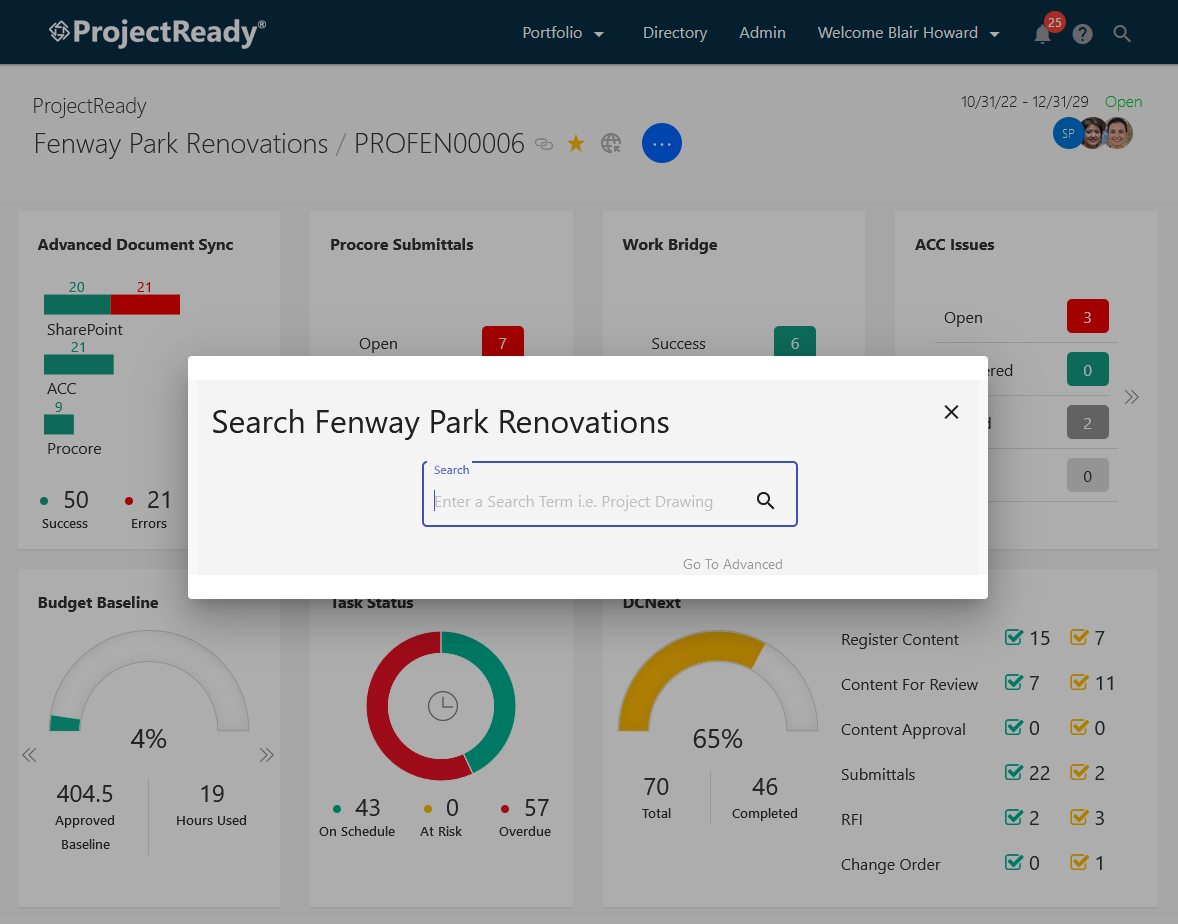Click the search magnifier in the top navigation
This screenshot has height=924, width=1178.
(1121, 33)
